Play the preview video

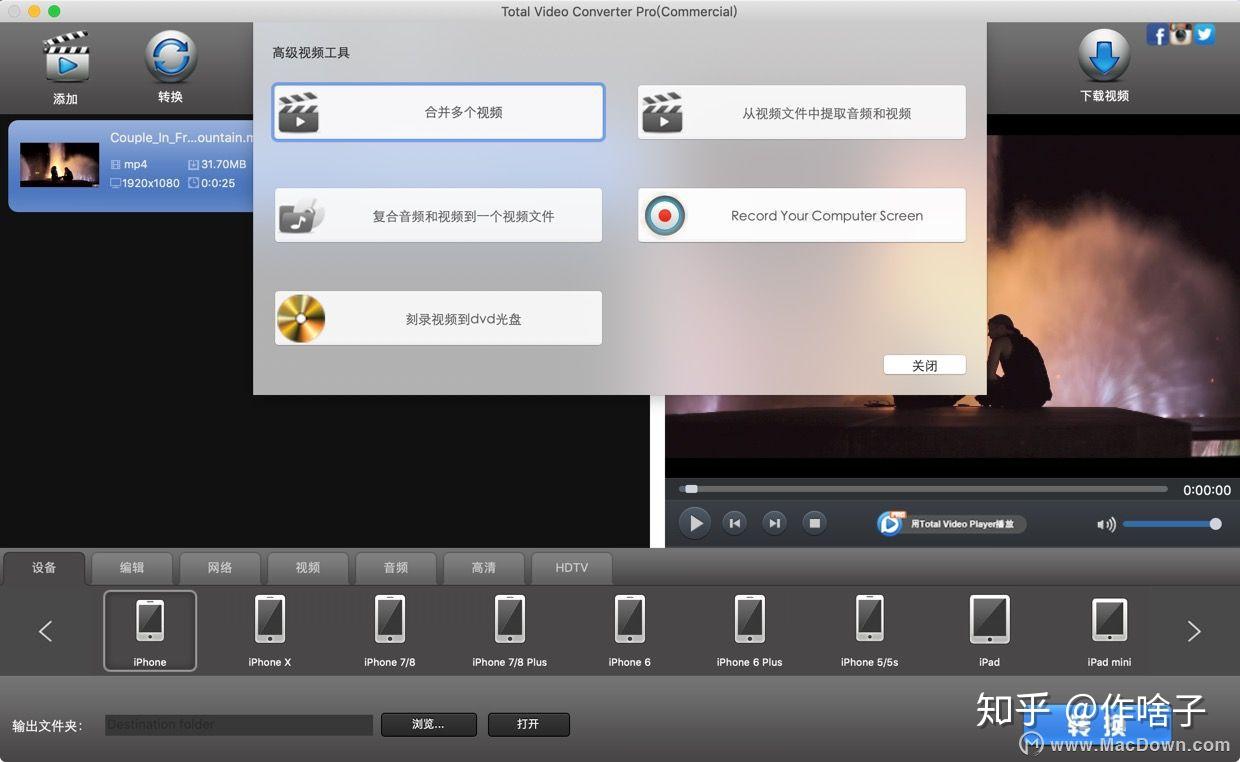click(x=694, y=522)
